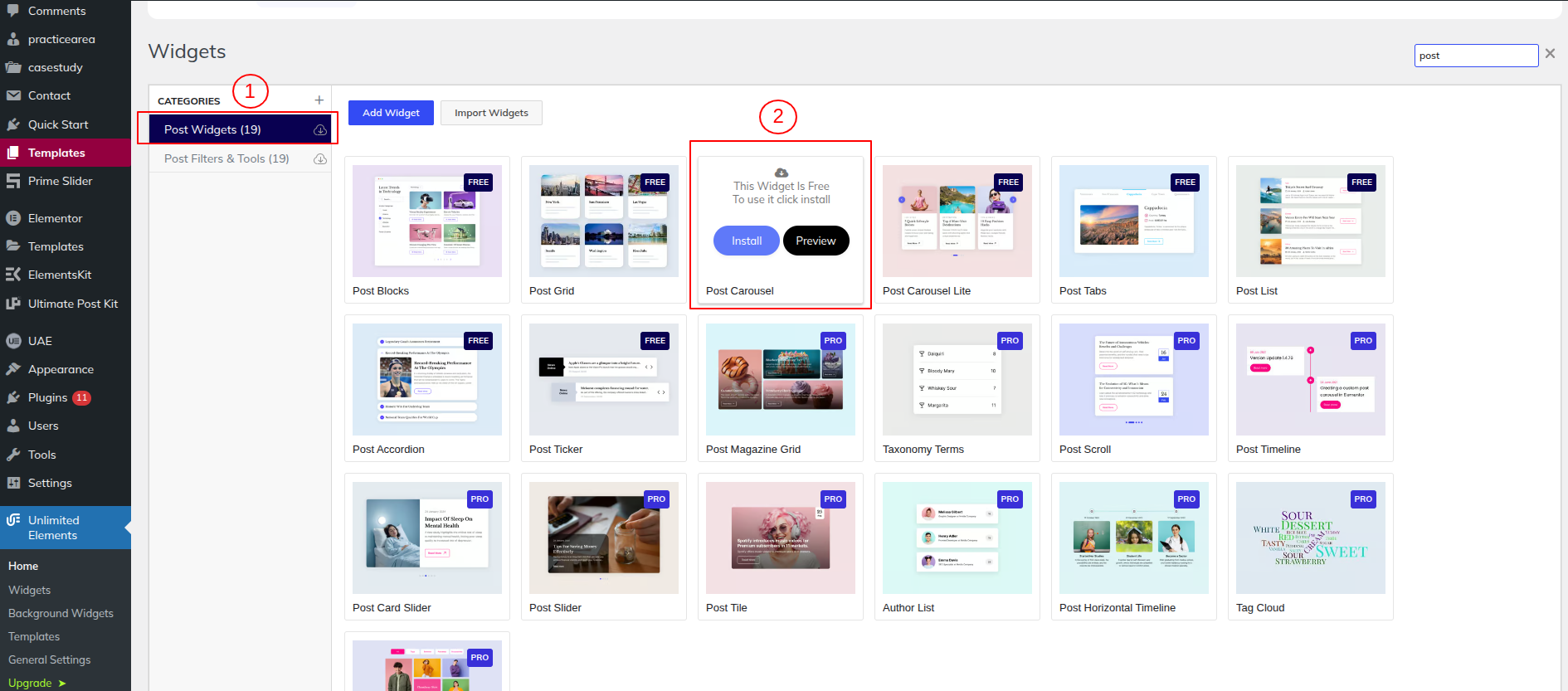This screenshot has width=1568, height=691.
Task: Open General Settings submenu item
Action: click(x=50, y=659)
